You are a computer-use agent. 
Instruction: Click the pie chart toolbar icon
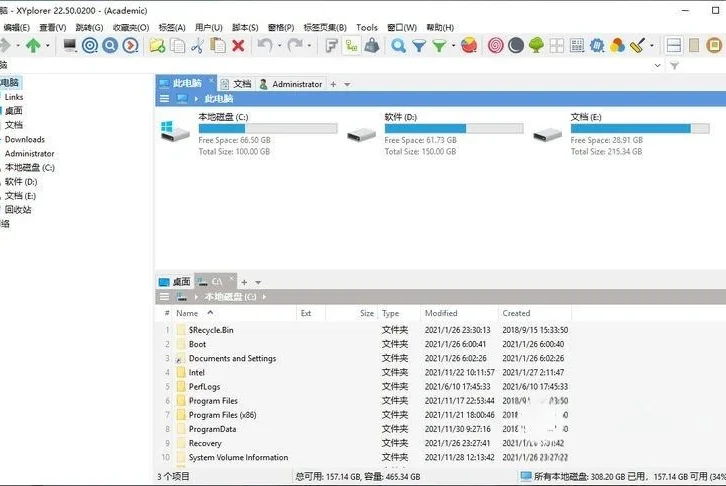469,45
